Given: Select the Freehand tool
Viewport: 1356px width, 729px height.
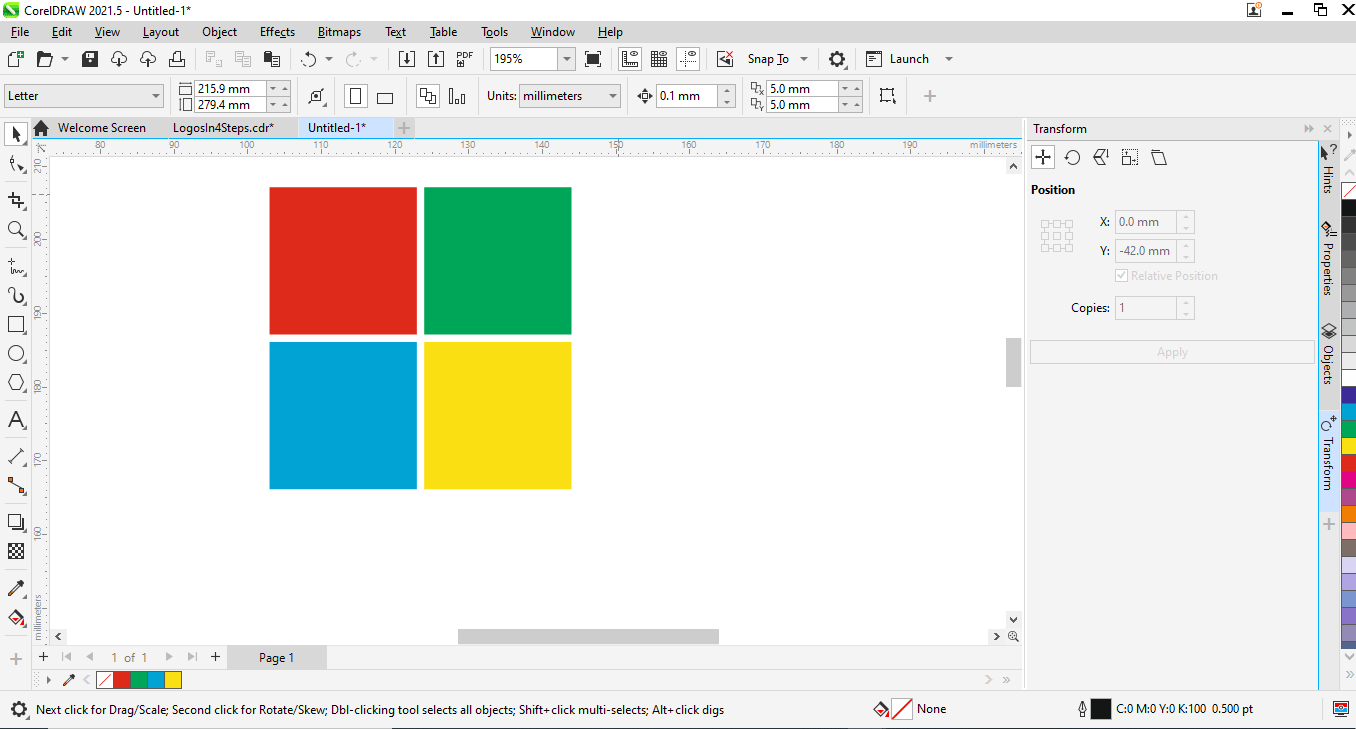Looking at the screenshot, I should (x=16, y=267).
